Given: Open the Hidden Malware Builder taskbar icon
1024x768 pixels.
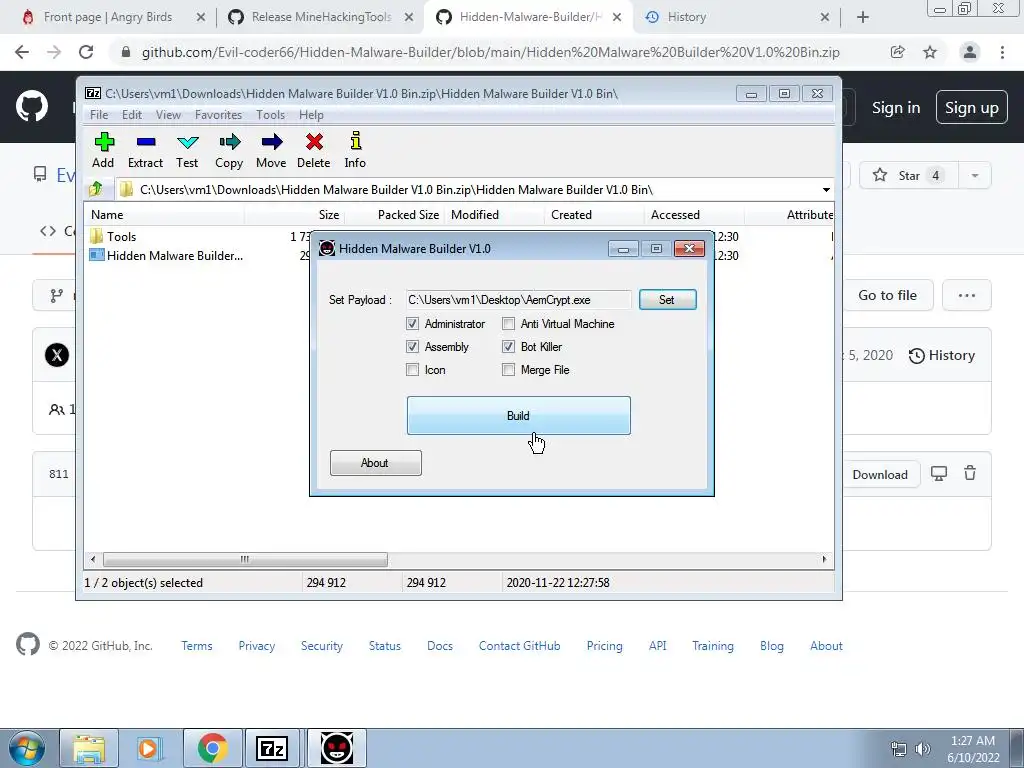Looking at the screenshot, I should (336, 748).
